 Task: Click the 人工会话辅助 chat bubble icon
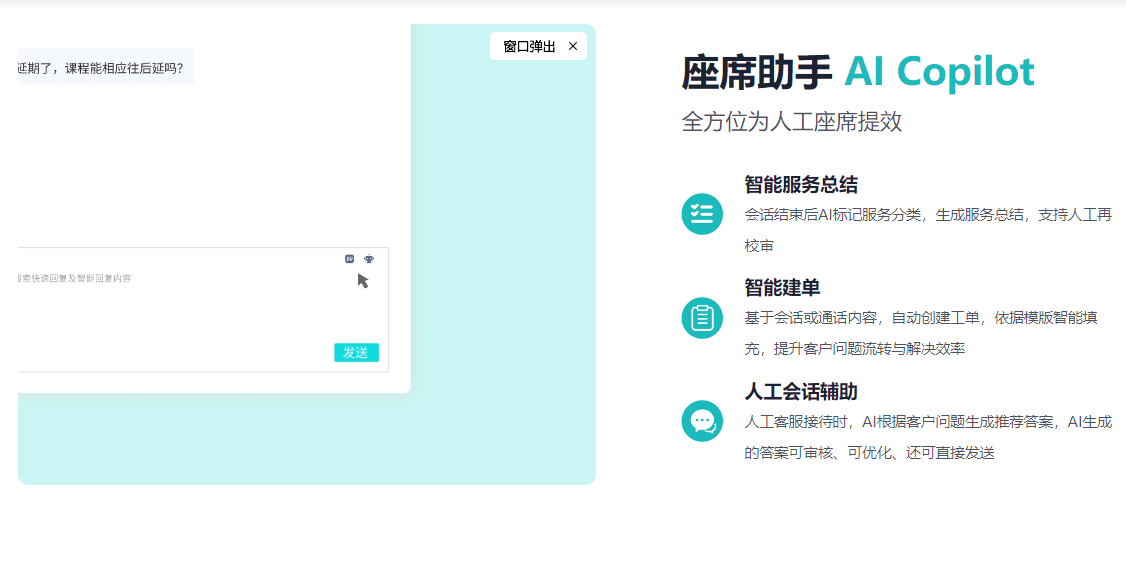click(x=702, y=421)
